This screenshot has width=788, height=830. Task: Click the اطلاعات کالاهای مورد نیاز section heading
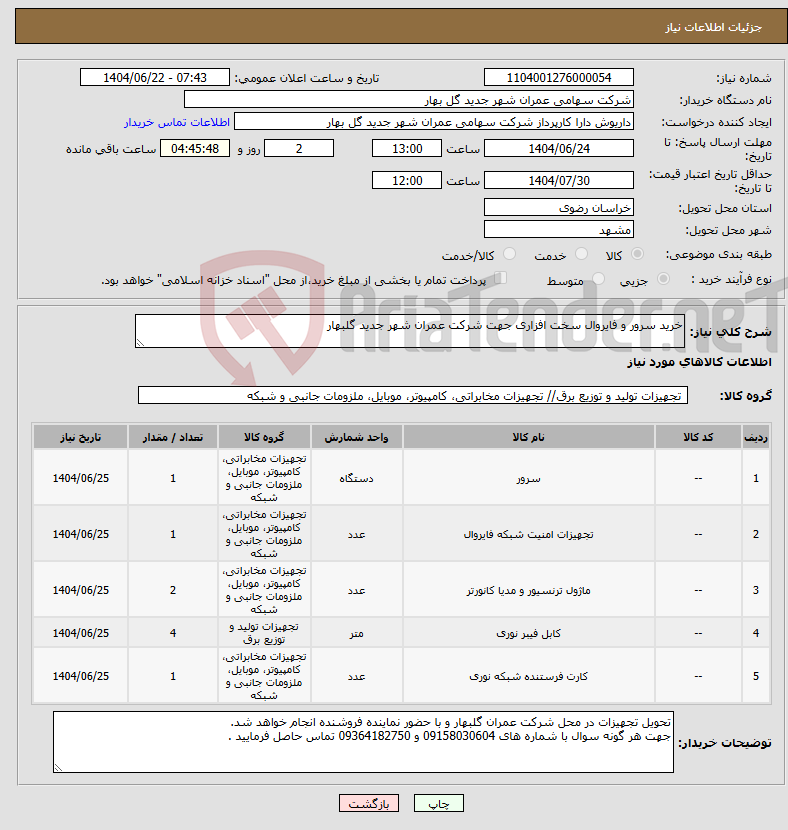pos(699,362)
